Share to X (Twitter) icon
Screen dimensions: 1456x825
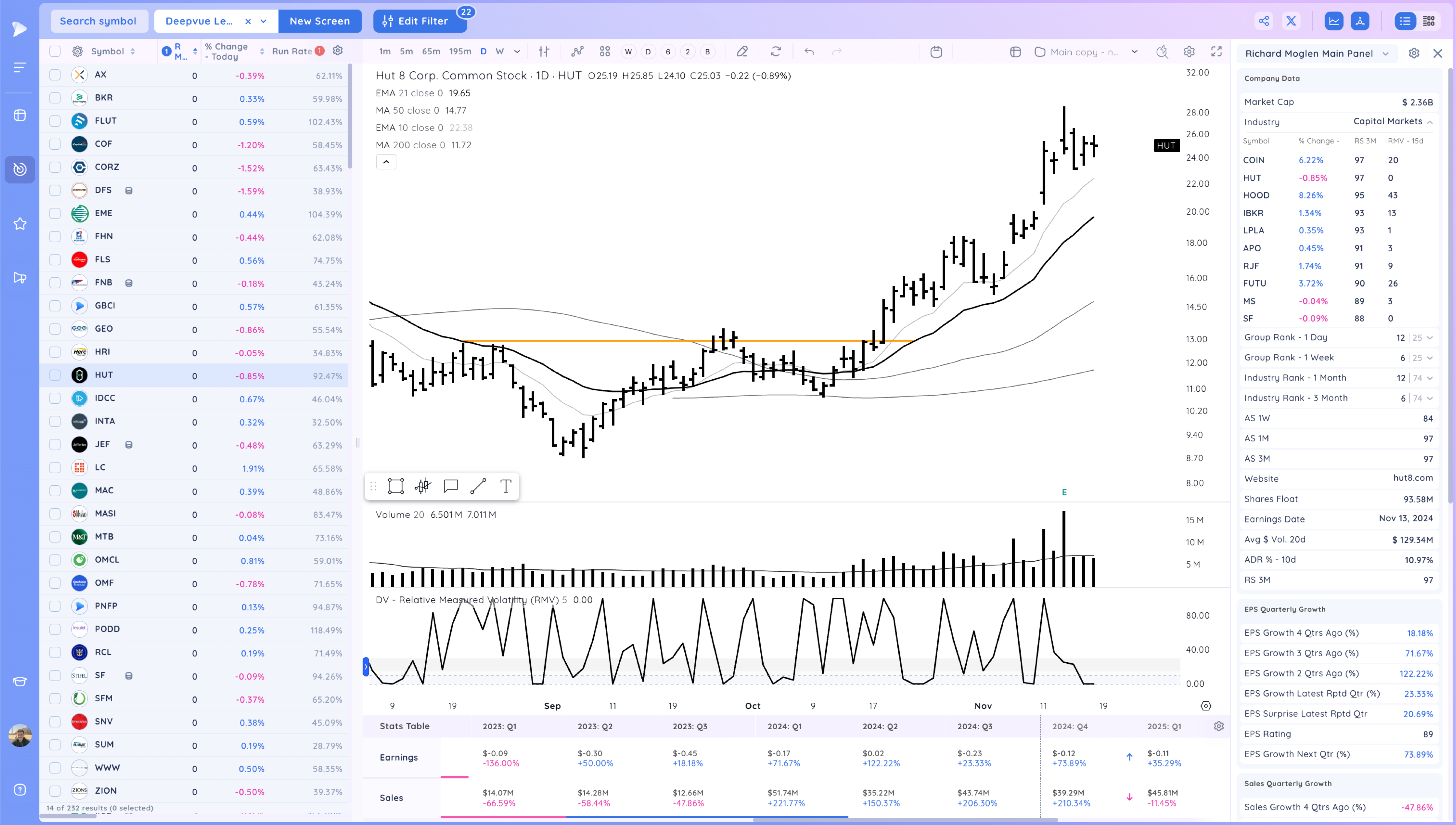coord(1291,21)
